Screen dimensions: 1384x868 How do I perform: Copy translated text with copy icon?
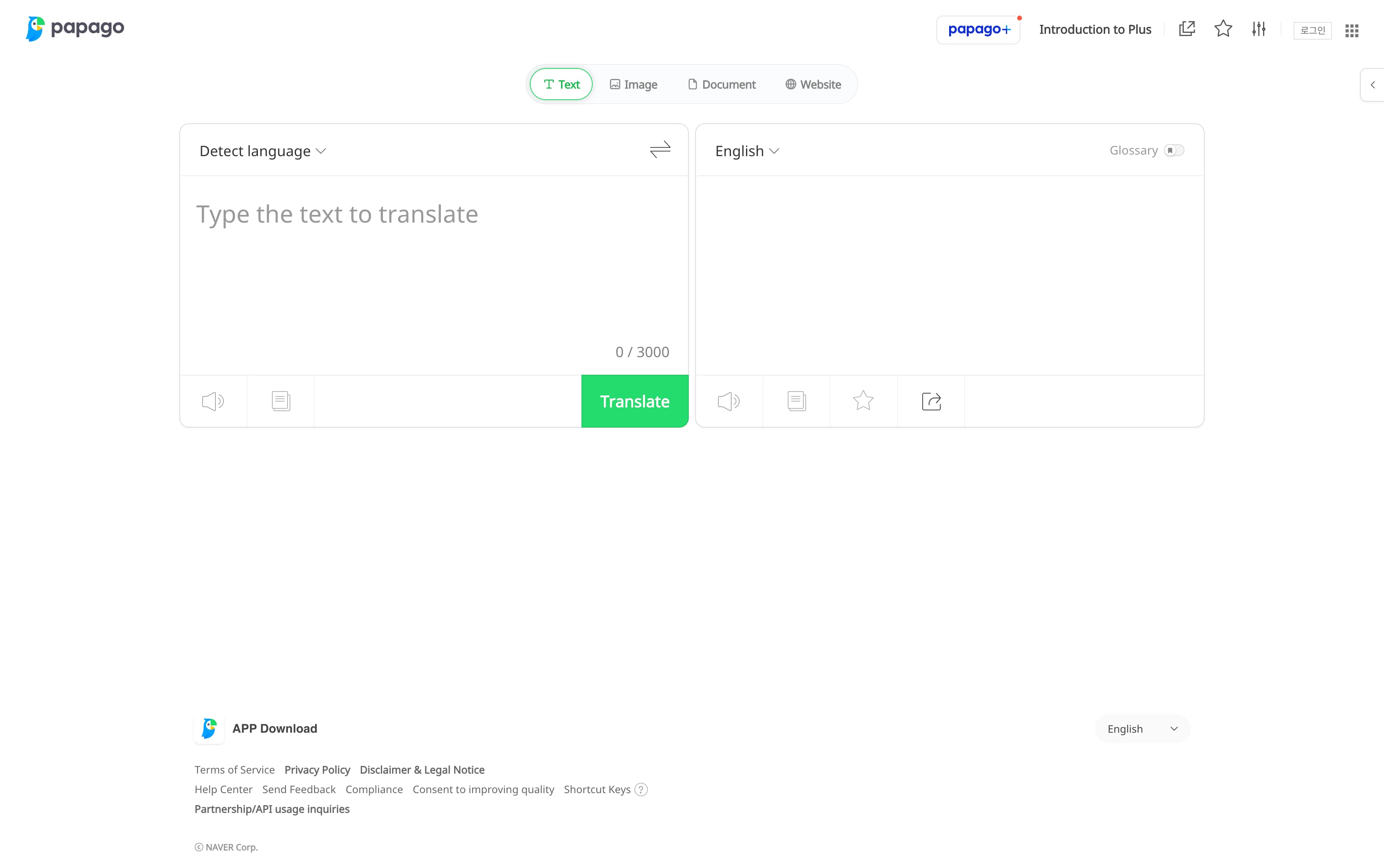796,401
